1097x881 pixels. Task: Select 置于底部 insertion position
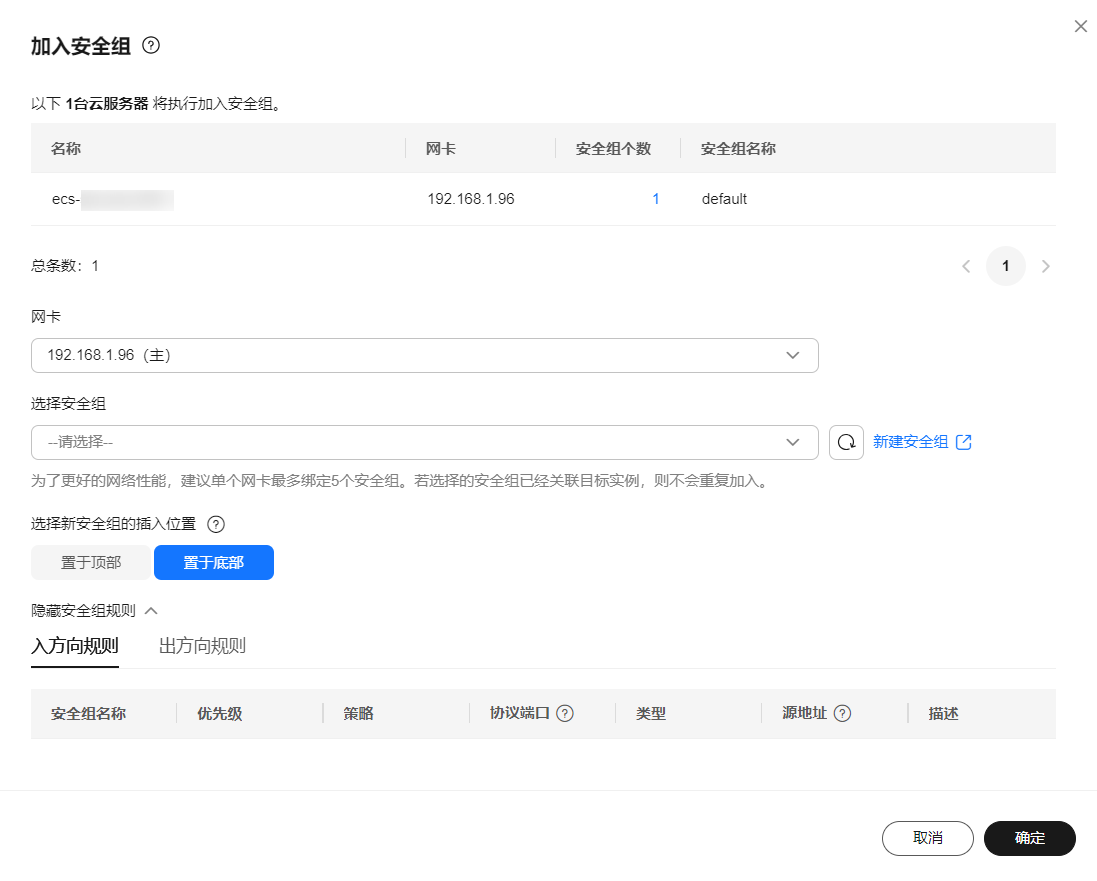click(x=213, y=562)
